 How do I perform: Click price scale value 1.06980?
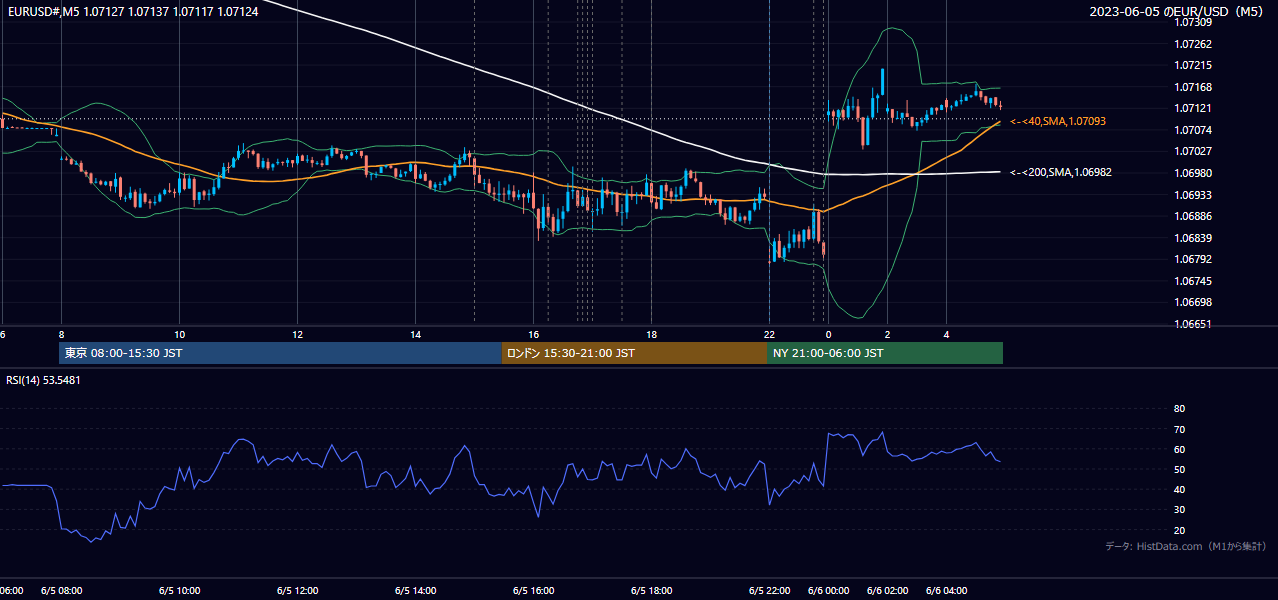(1192, 173)
